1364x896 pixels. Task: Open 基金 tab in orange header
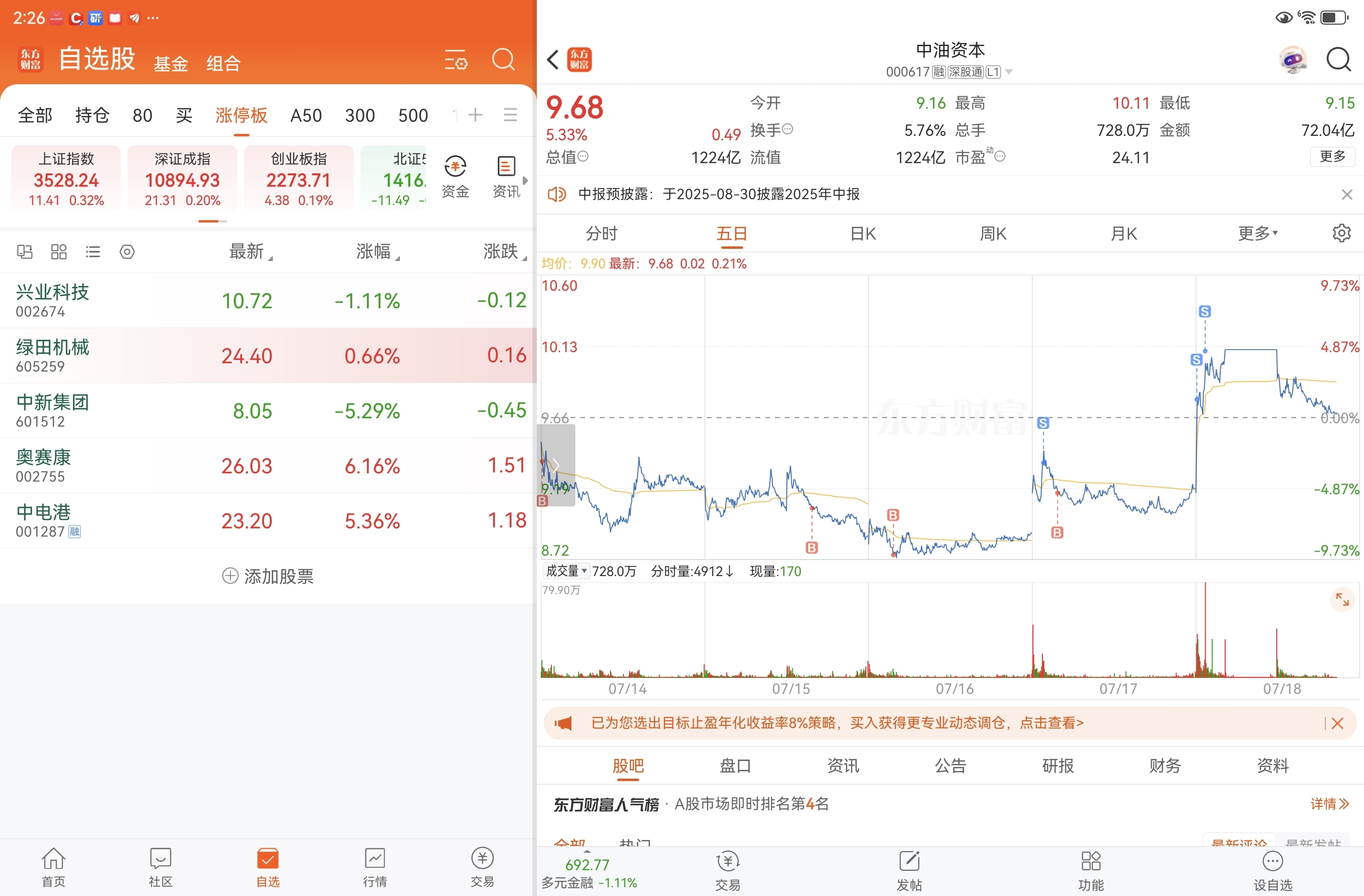click(x=171, y=64)
